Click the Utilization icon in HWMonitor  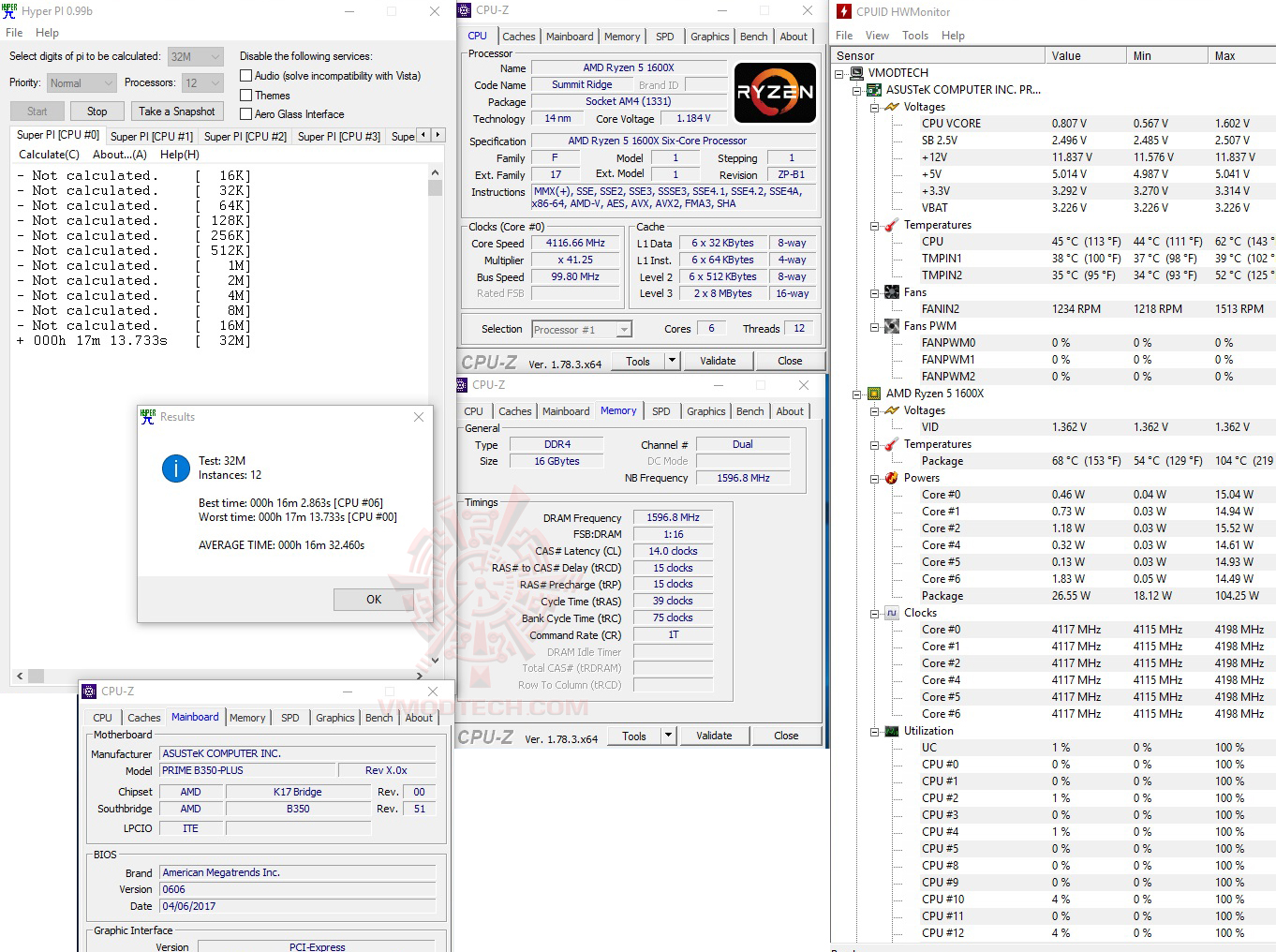point(890,731)
